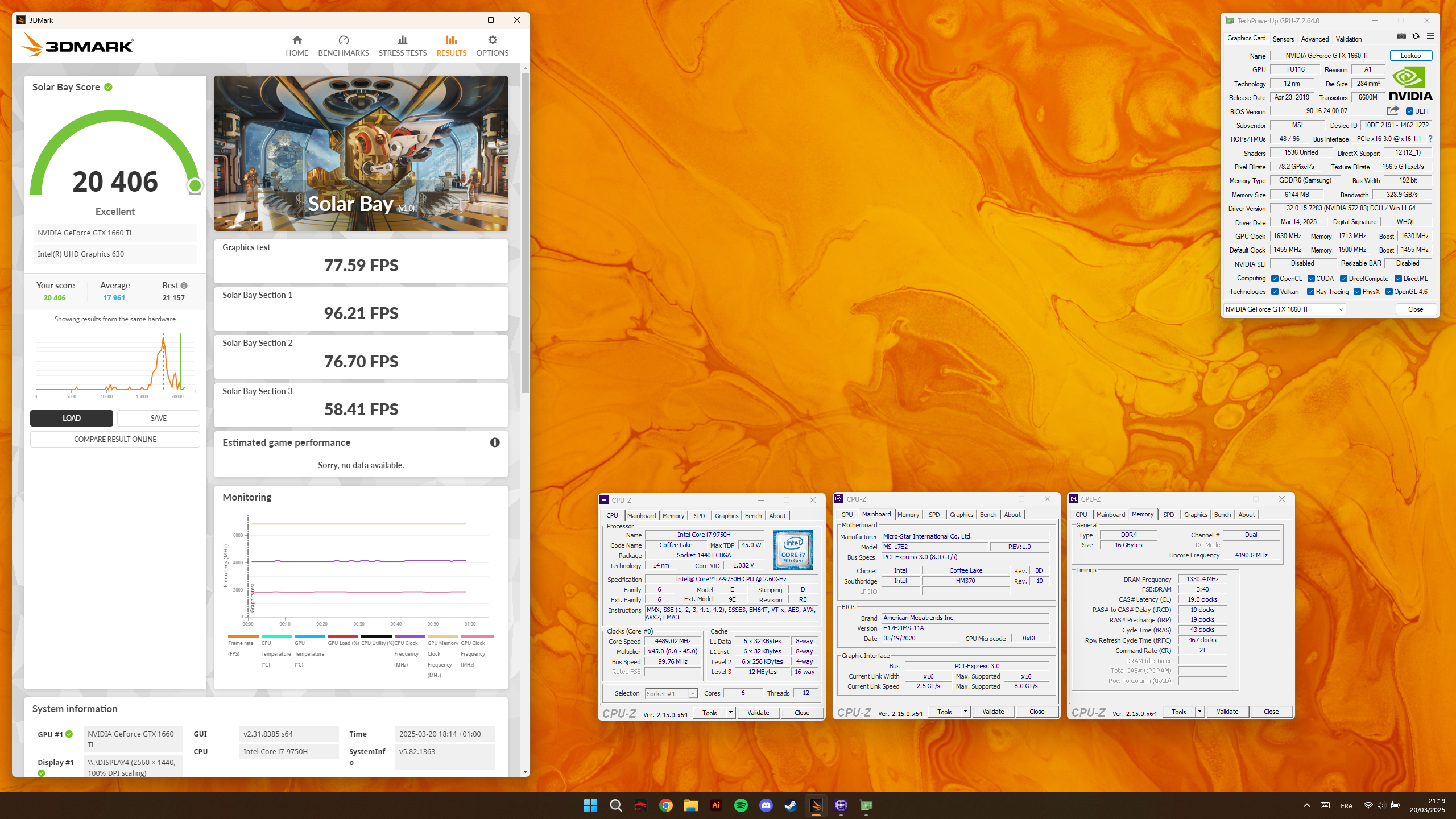Switch to the Sensors tab in GPU-Z

coord(1283,39)
